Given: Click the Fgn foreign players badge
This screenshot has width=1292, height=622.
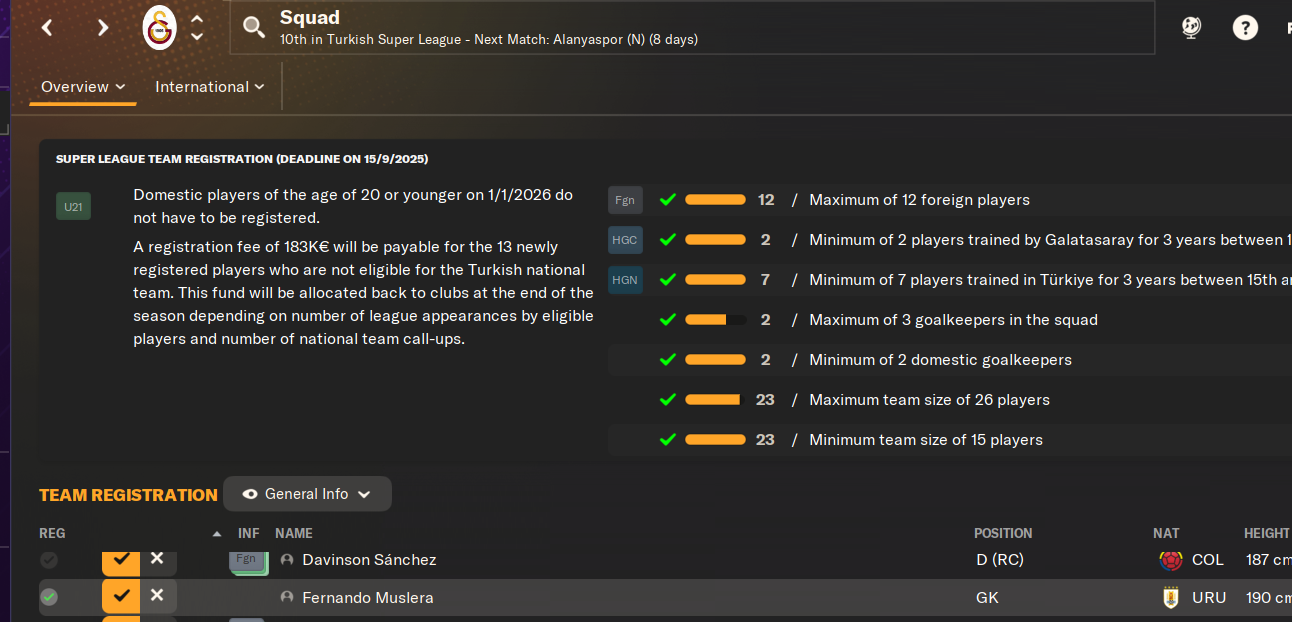Looking at the screenshot, I should (625, 200).
